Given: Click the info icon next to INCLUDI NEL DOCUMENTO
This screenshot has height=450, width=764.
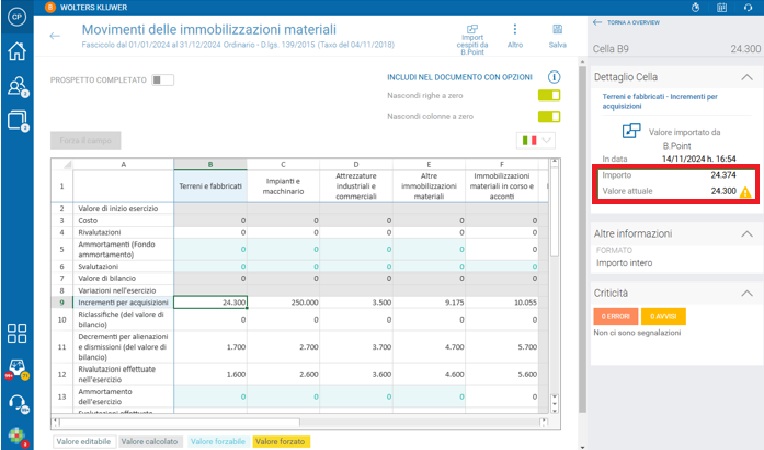Looking at the screenshot, I should tap(554, 77).
